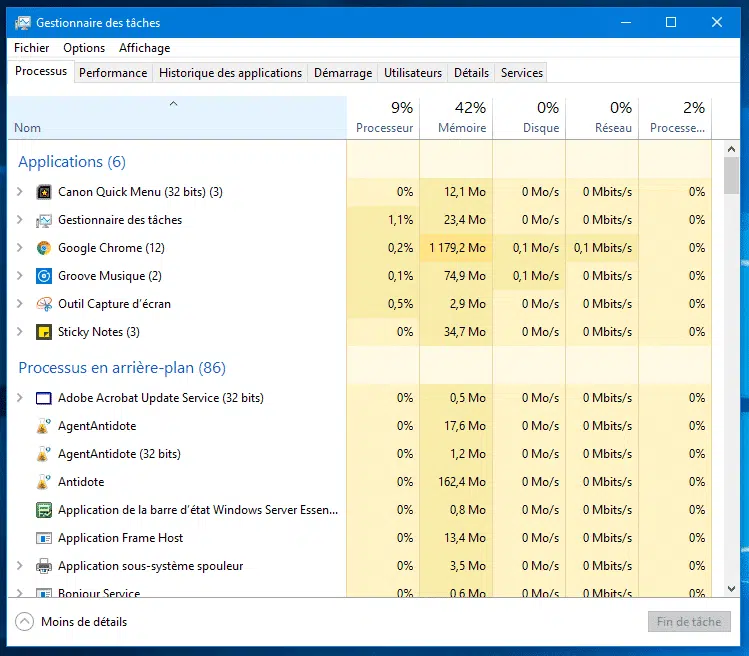Click Antidote memory value 162,4 Mo
This screenshot has height=656, width=749.
tap(462, 482)
